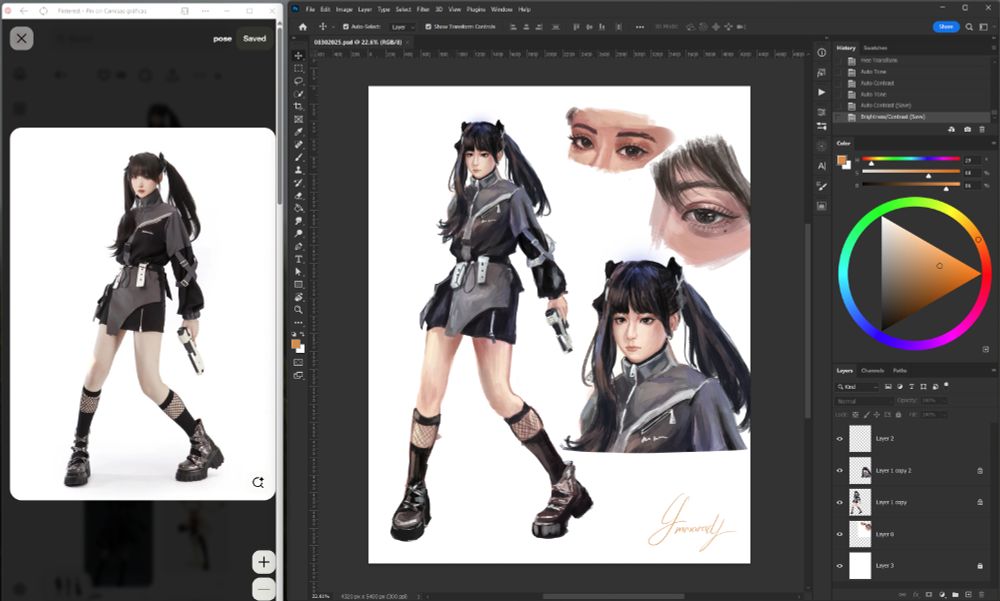Pick the Eyedropper tool
Screen dimensions: 1000x601
(x=299, y=132)
